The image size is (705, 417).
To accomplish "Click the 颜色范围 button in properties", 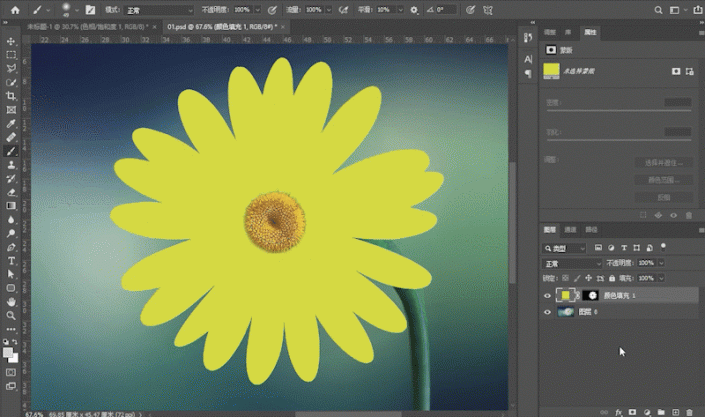I will point(663,180).
